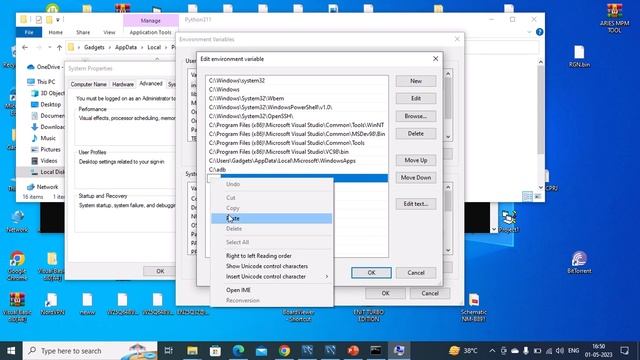Open Mail app from the taskbar
The height and width of the screenshot is (360, 640).
[261, 351]
